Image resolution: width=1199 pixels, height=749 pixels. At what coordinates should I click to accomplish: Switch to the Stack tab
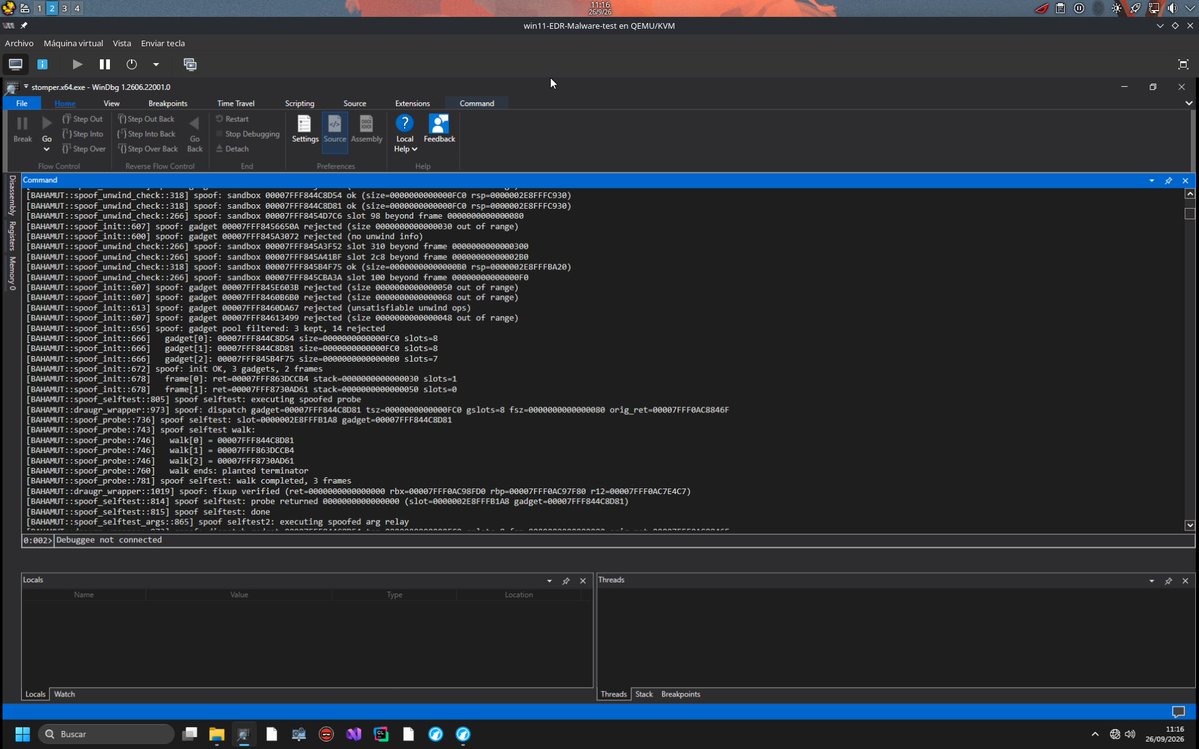pos(644,694)
